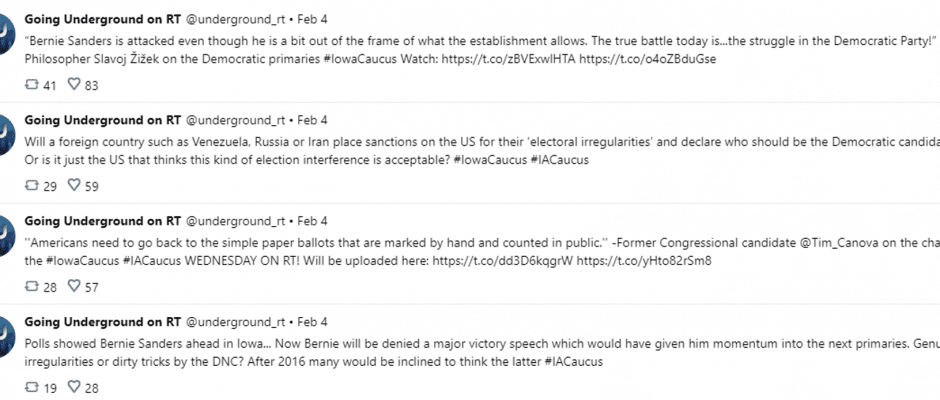This screenshot has height=400, width=940.
Task: Click retweet icon on Slavoj Žižek tweet
Action: pos(31,85)
